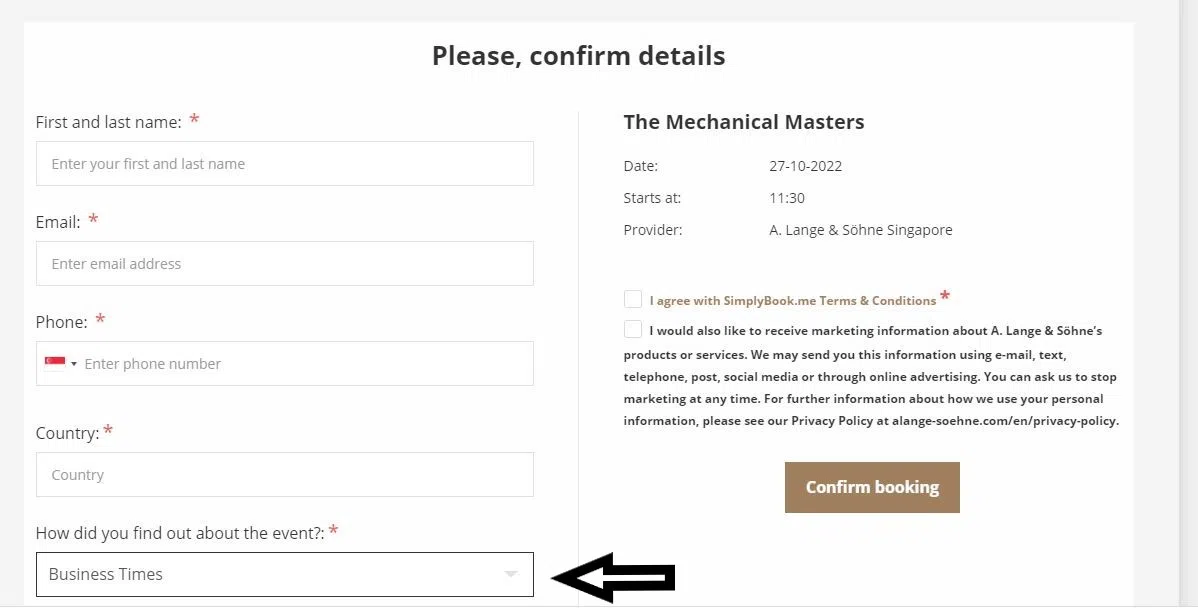Tick the SimplyBook.me Terms & Conditions checkbox

click(x=633, y=299)
